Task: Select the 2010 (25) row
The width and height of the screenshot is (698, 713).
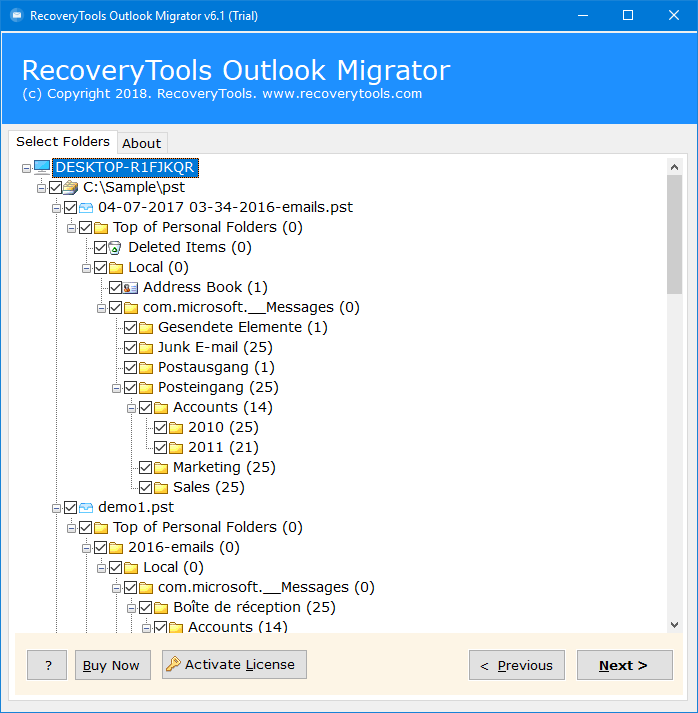Action: [223, 427]
